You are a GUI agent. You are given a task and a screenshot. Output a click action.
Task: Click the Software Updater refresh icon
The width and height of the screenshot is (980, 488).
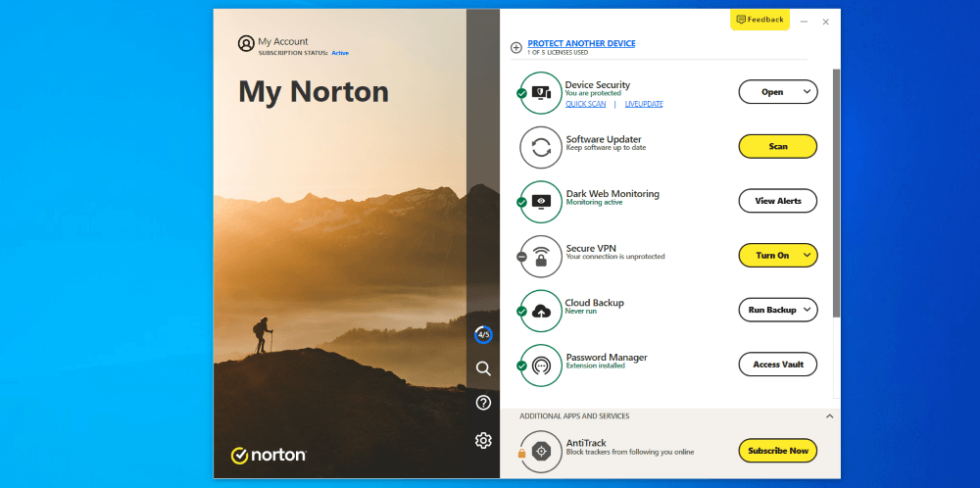541,147
